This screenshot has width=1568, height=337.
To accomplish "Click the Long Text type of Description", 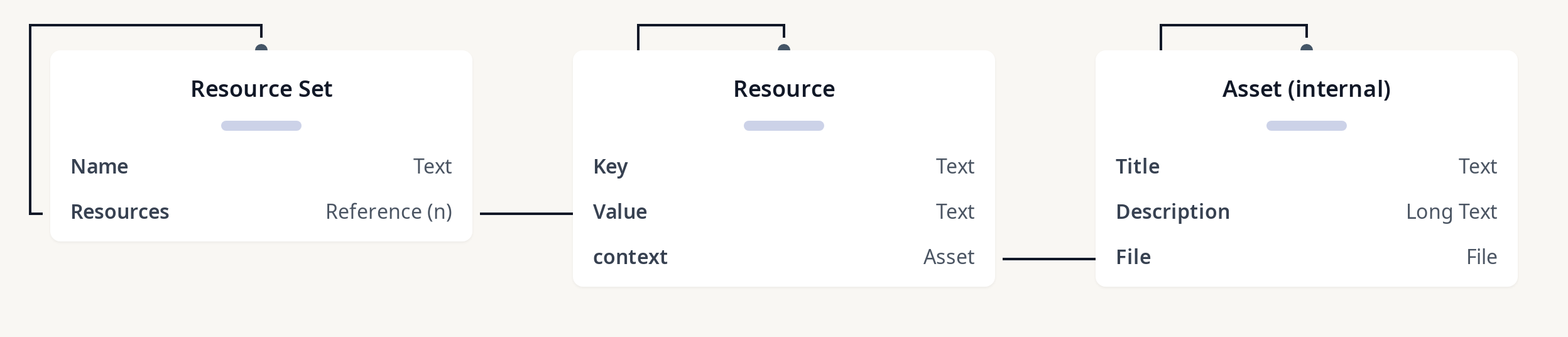I will click(x=1451, y=212).
